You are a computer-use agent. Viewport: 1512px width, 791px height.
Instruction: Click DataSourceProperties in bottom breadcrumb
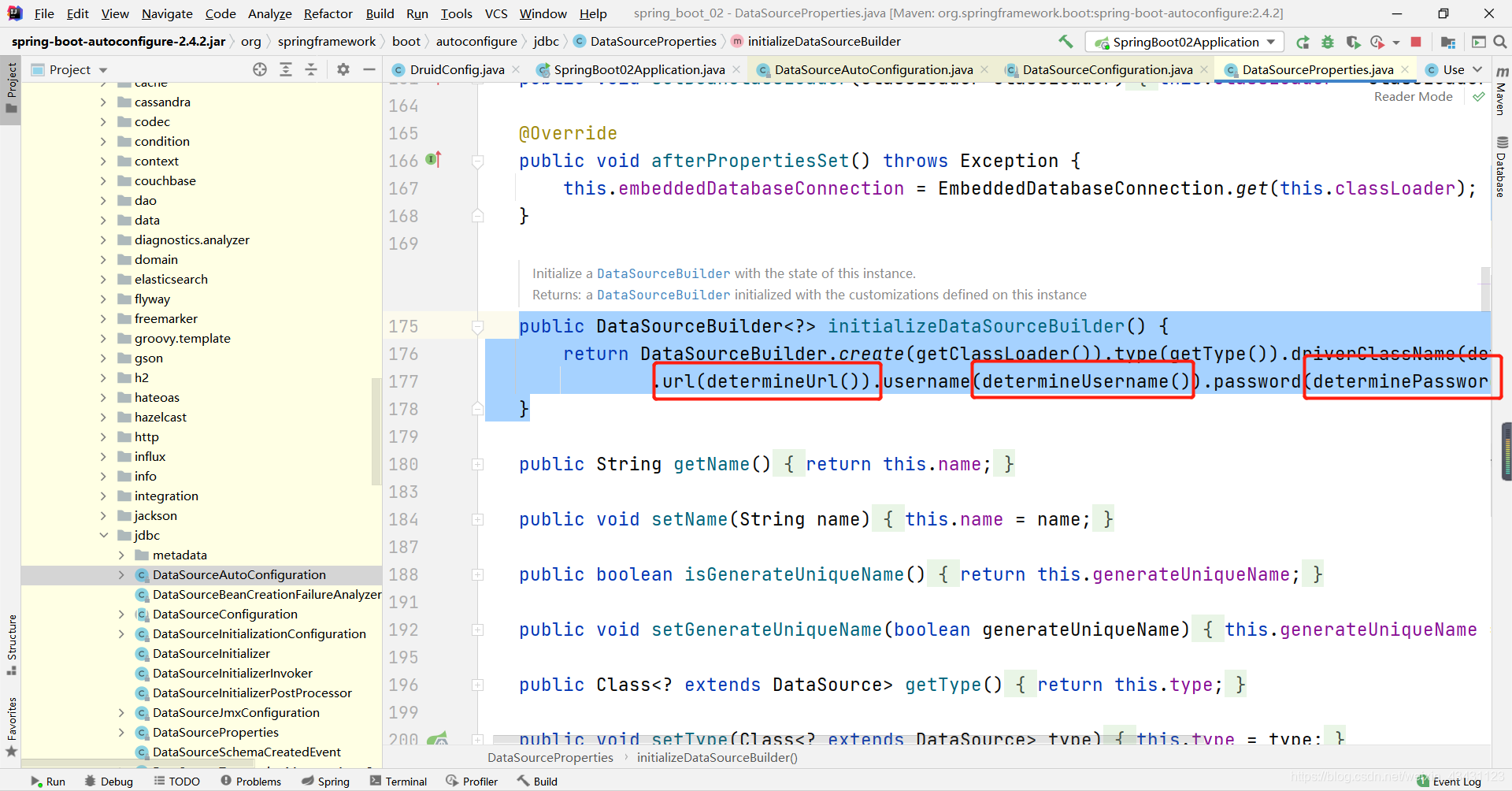coord(550,757)
